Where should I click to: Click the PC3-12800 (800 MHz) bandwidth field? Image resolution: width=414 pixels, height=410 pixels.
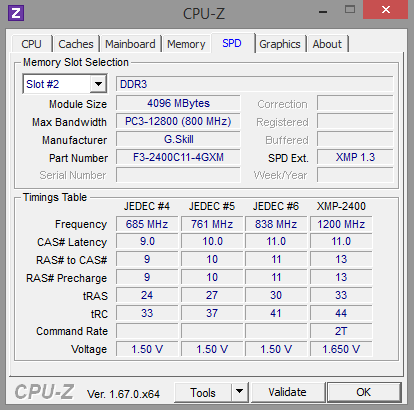coord(178,121)
